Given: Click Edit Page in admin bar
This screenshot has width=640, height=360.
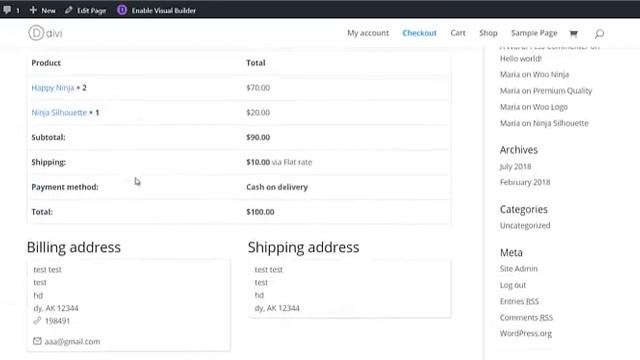Looking at the screenshot, I should click(x=91, y=11).
